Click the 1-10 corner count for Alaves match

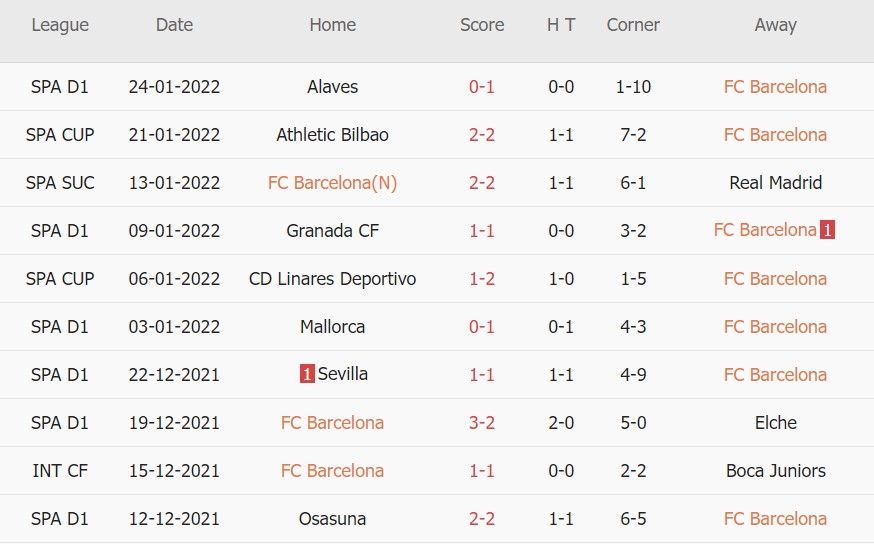[x=633, y=87]
